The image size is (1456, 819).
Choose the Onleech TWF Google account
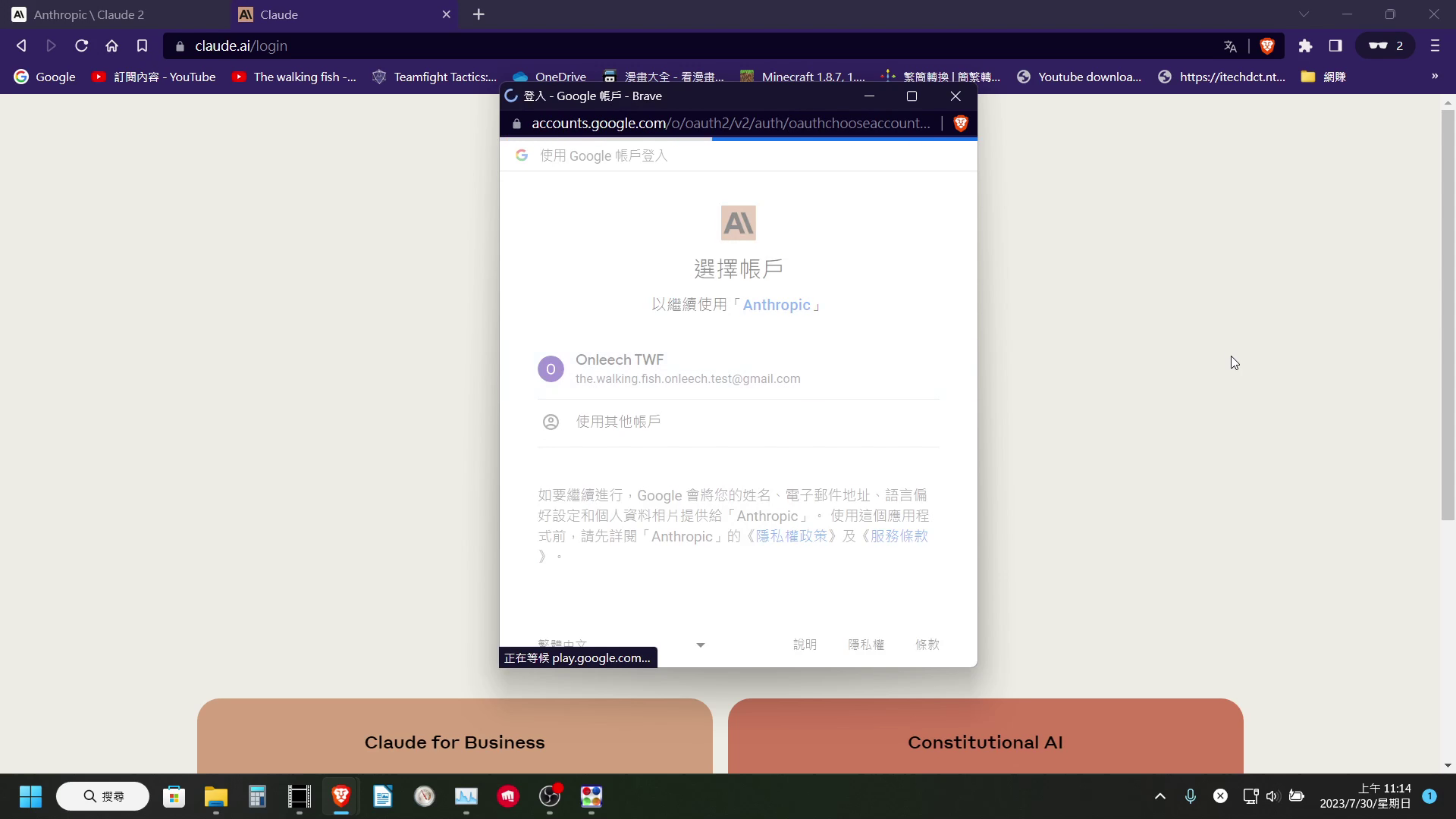click(x=739, y=369)
